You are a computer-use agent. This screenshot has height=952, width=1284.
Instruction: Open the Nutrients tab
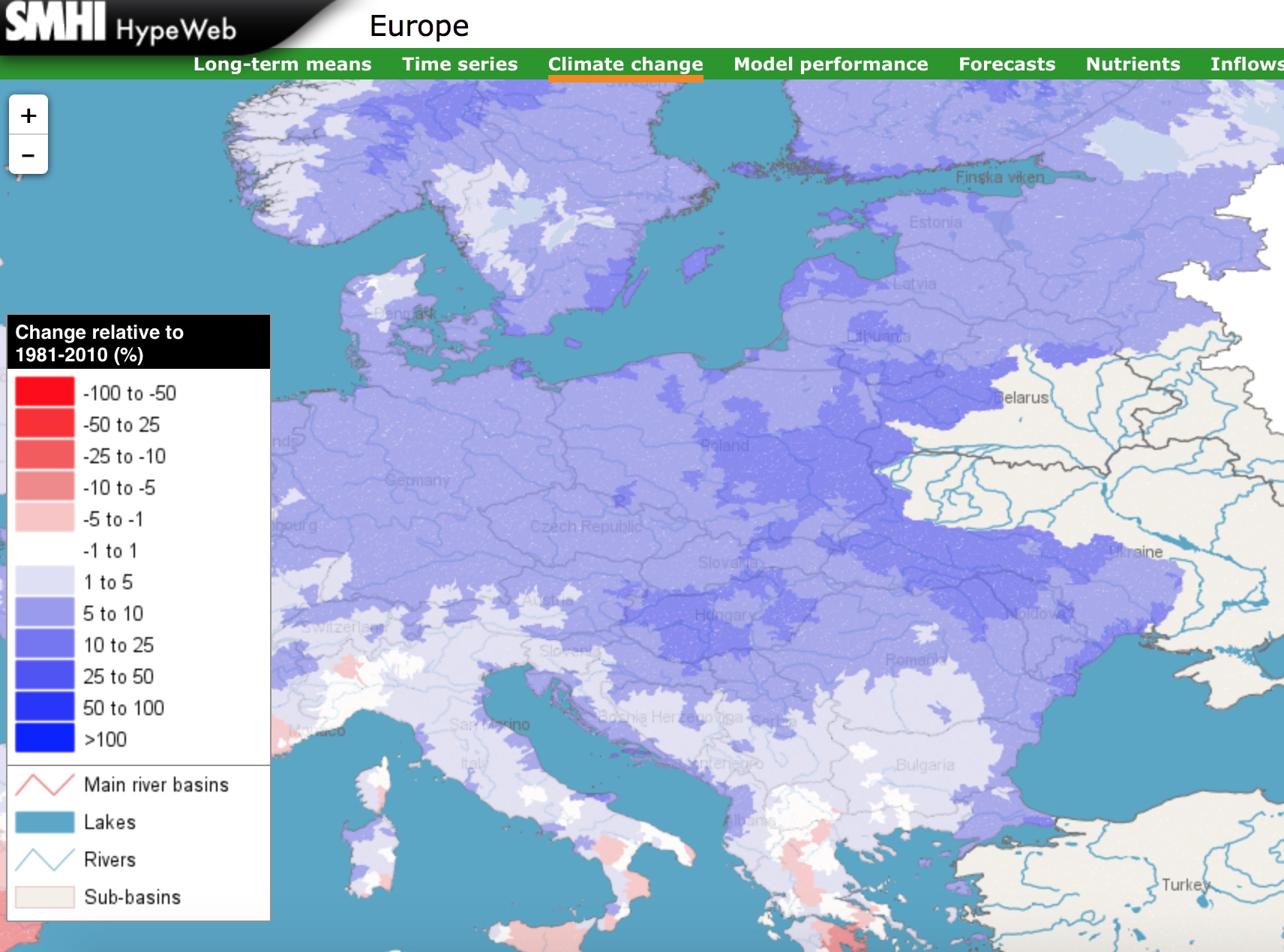pyautogui.click(x=1133, y=64)
